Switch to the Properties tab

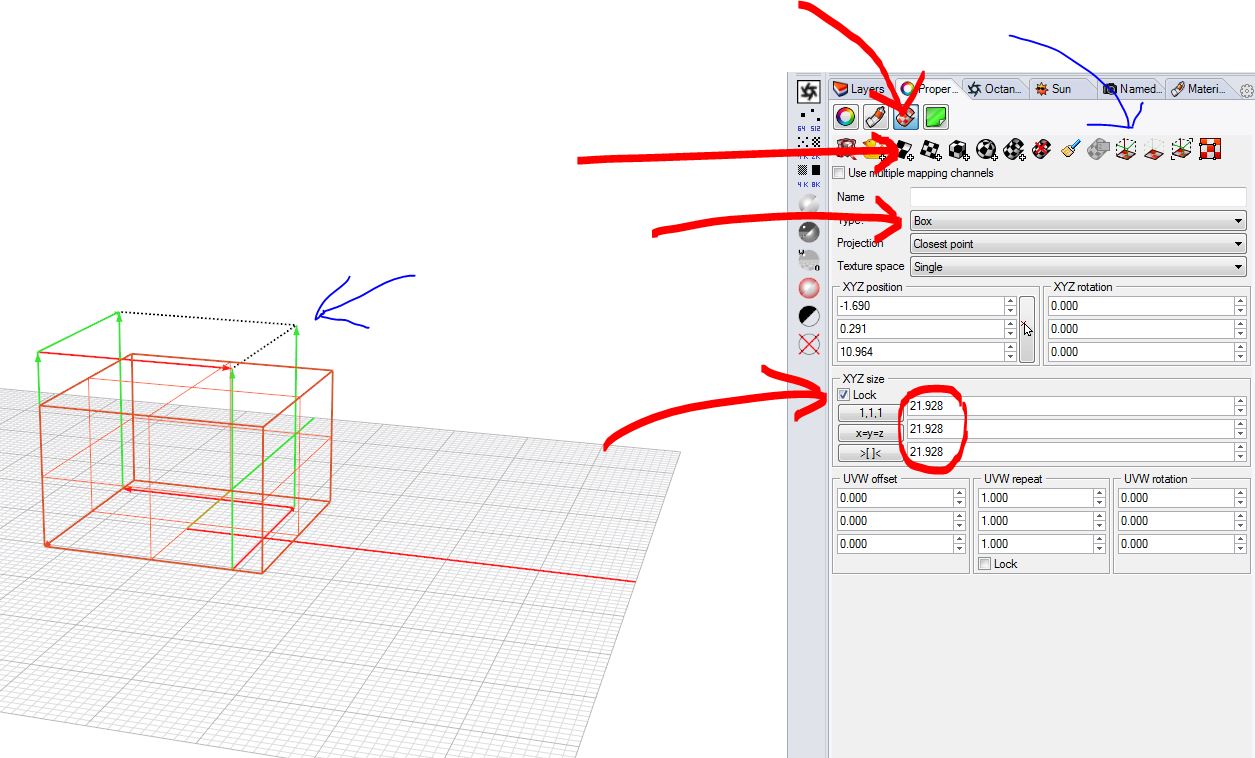coord(927,89)
